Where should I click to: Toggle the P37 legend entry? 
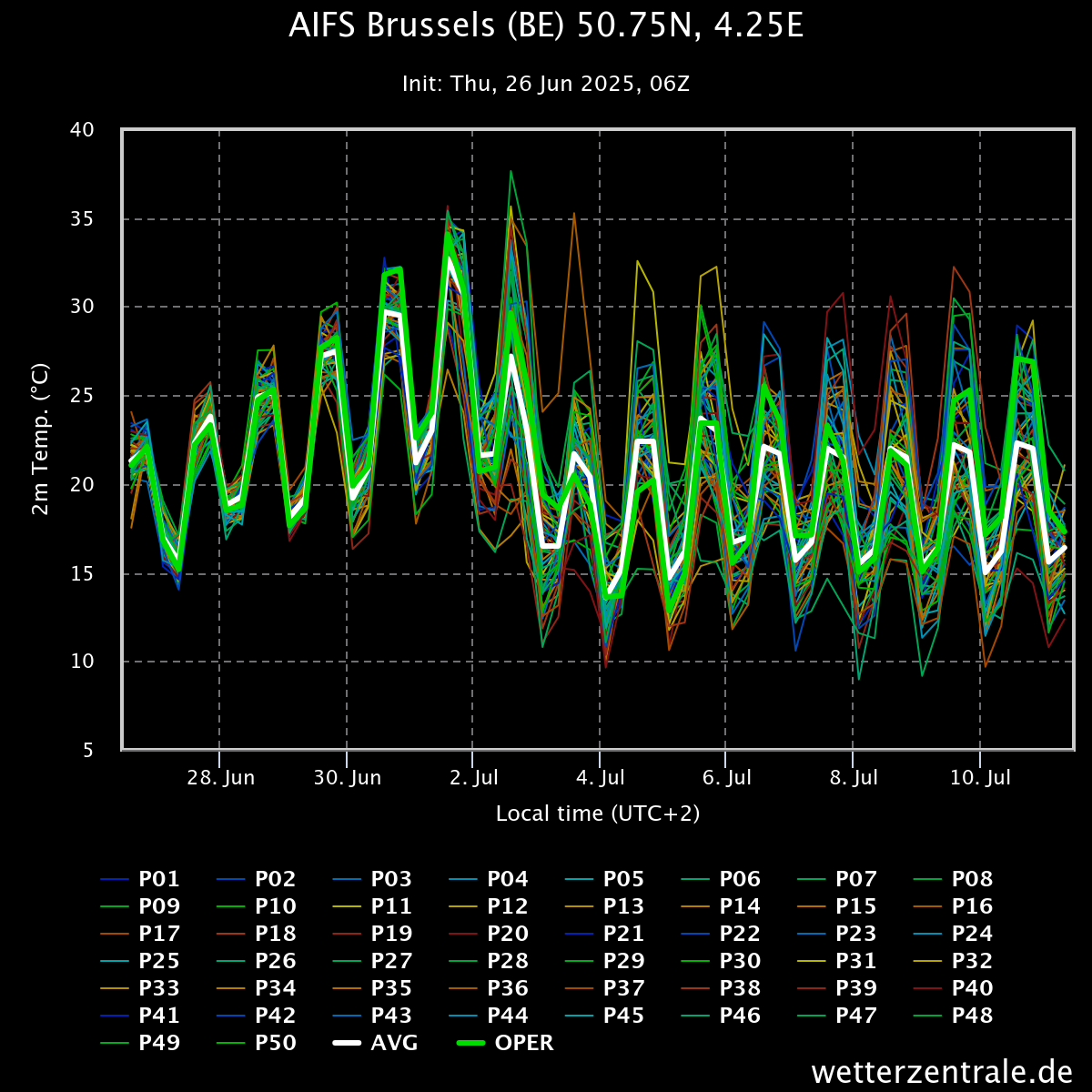point(605,988)
